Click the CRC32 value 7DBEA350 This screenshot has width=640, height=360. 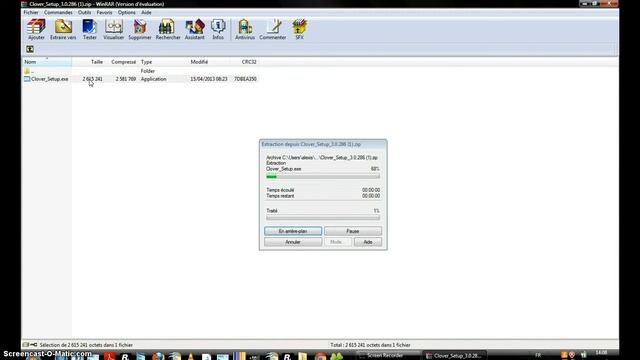(245, 79)
